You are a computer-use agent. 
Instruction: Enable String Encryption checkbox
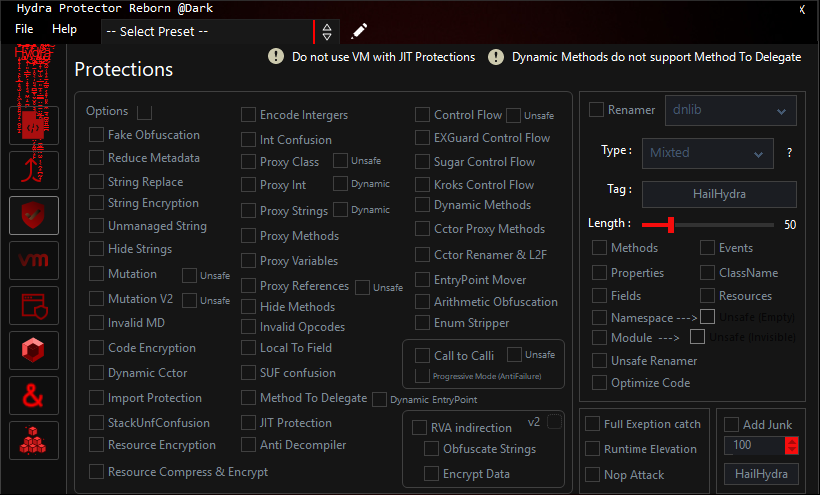pos(97,204)
